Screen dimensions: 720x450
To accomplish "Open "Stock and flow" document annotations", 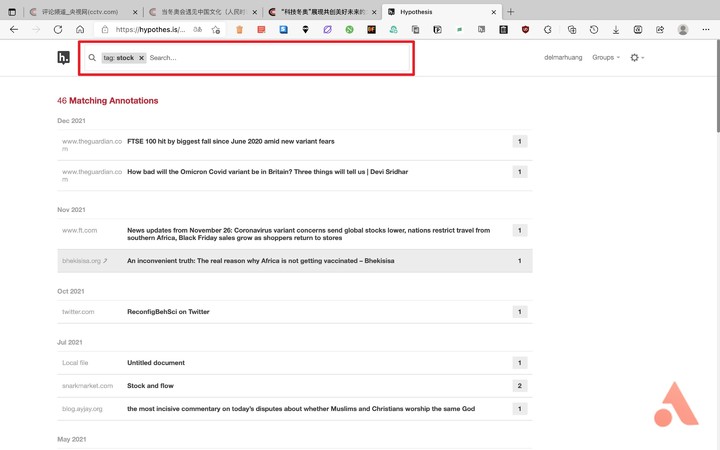I will [150, 386].
